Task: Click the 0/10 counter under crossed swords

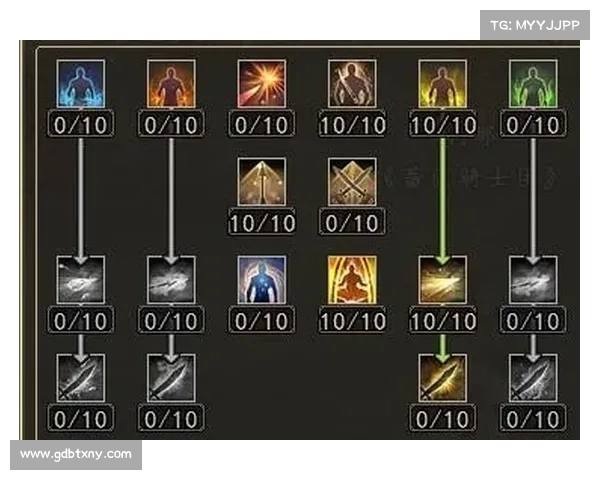Action: [352, 222]
